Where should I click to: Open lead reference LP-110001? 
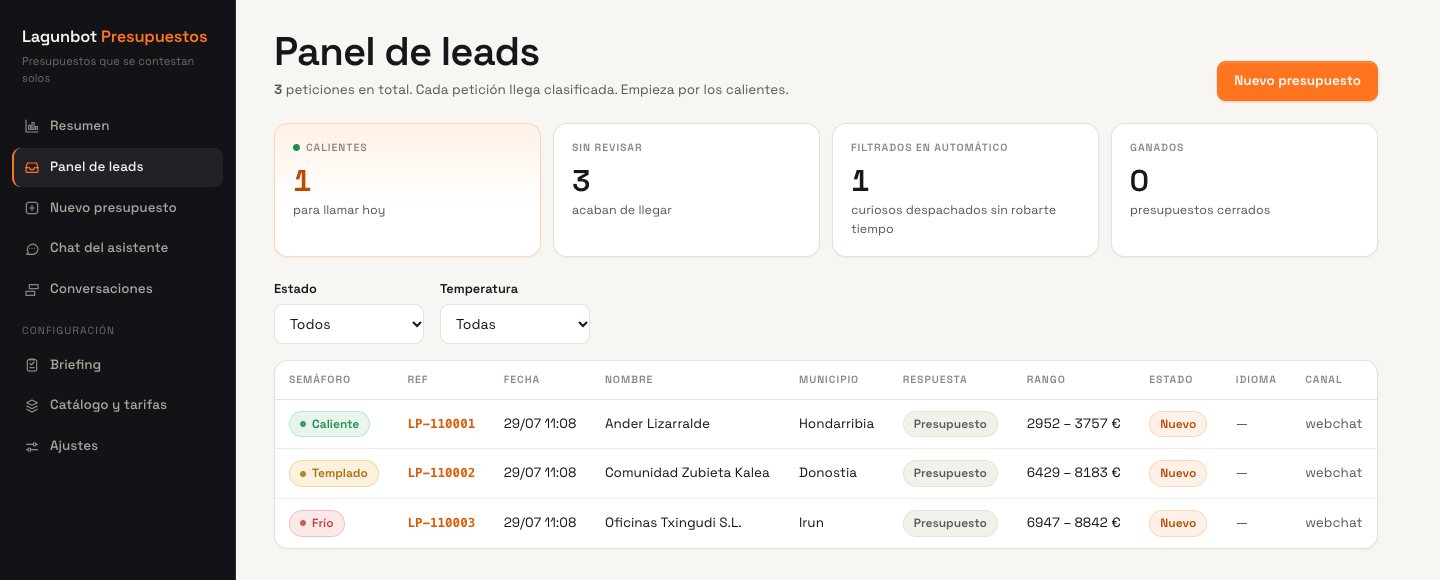[x=441, y=424]
